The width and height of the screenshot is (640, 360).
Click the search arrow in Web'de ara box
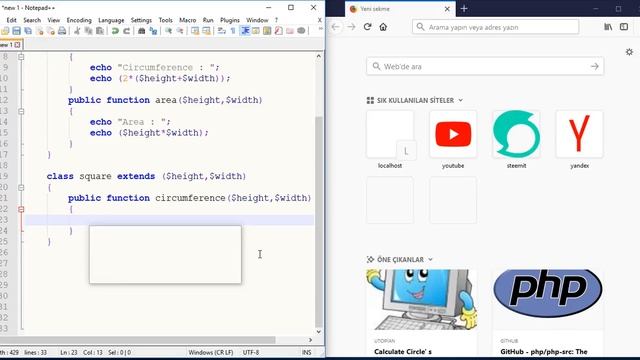594,66
